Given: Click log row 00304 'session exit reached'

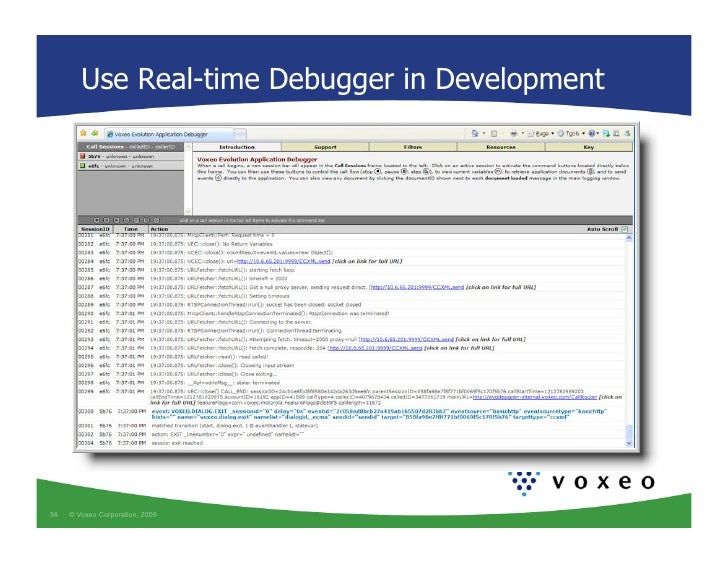Looking at the screenshot, I should (x=351, y=443).
